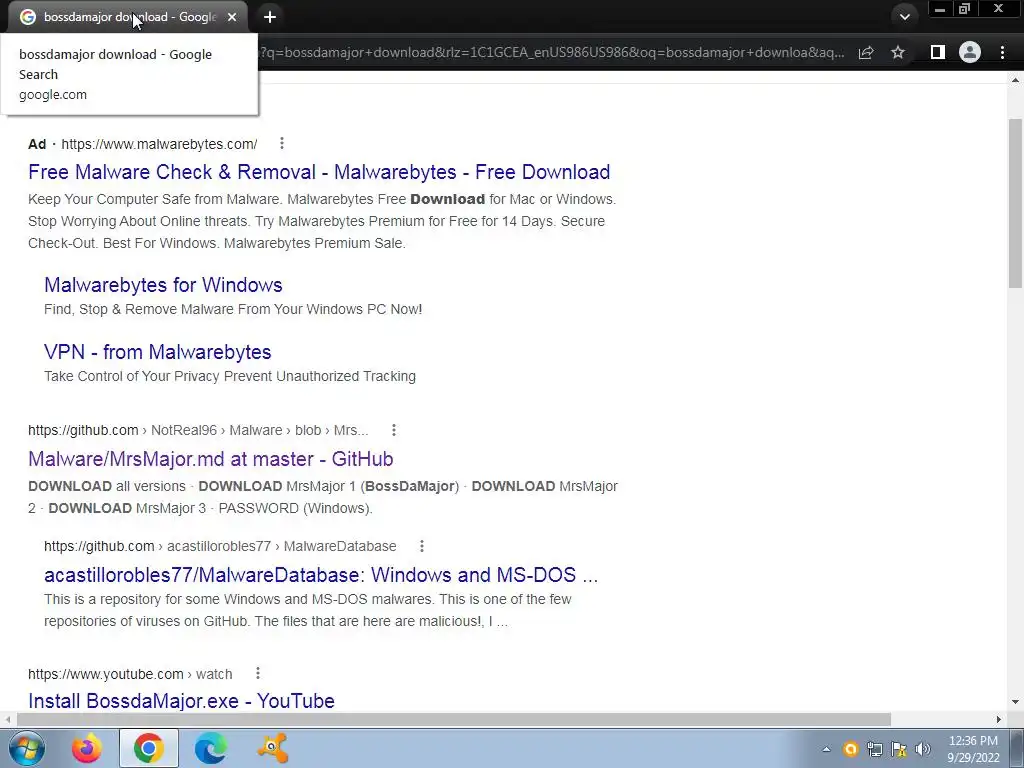Show hidden system tray icons arrow
The width and height of the screenshot is (1024, 768).
pos(826,749)
